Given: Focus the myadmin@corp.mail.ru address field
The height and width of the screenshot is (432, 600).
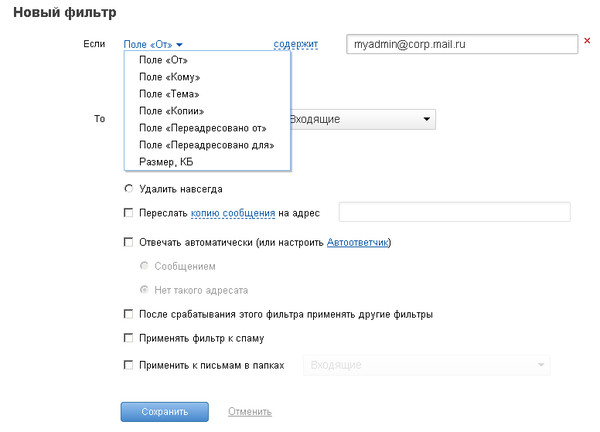Looking at the screenshot, I should 462,44.
